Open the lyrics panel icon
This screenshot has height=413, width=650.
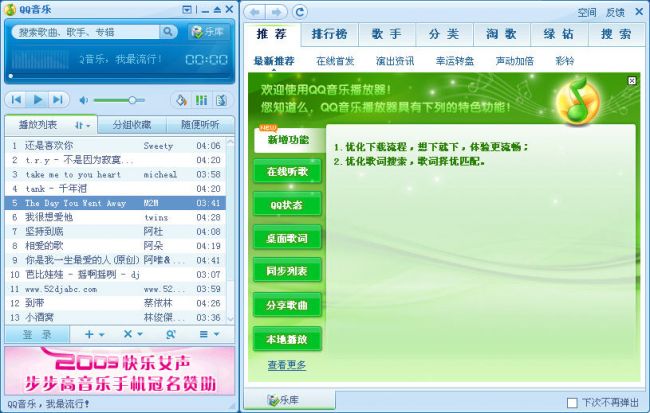point(221,100)
